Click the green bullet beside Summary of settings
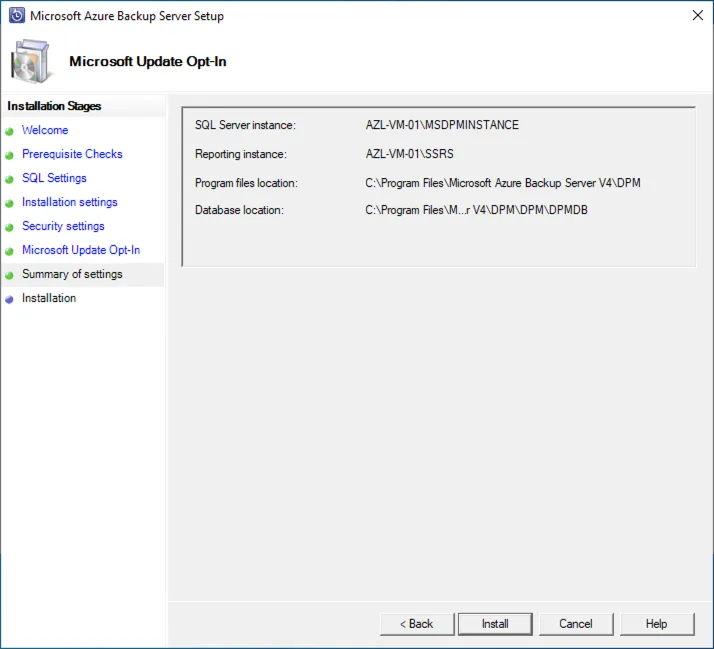 [x=10, y=275]
